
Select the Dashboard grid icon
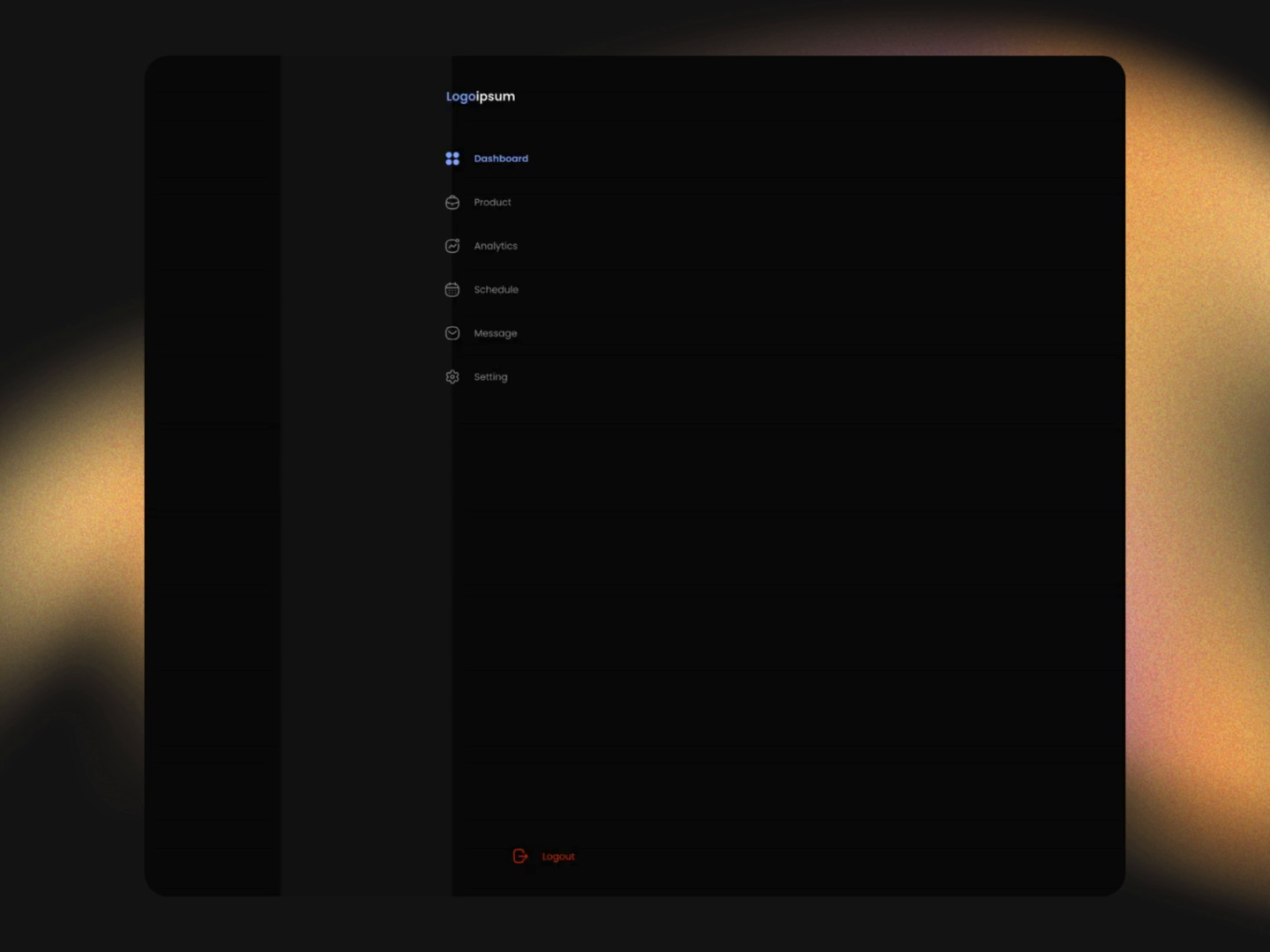click(452, 158)
